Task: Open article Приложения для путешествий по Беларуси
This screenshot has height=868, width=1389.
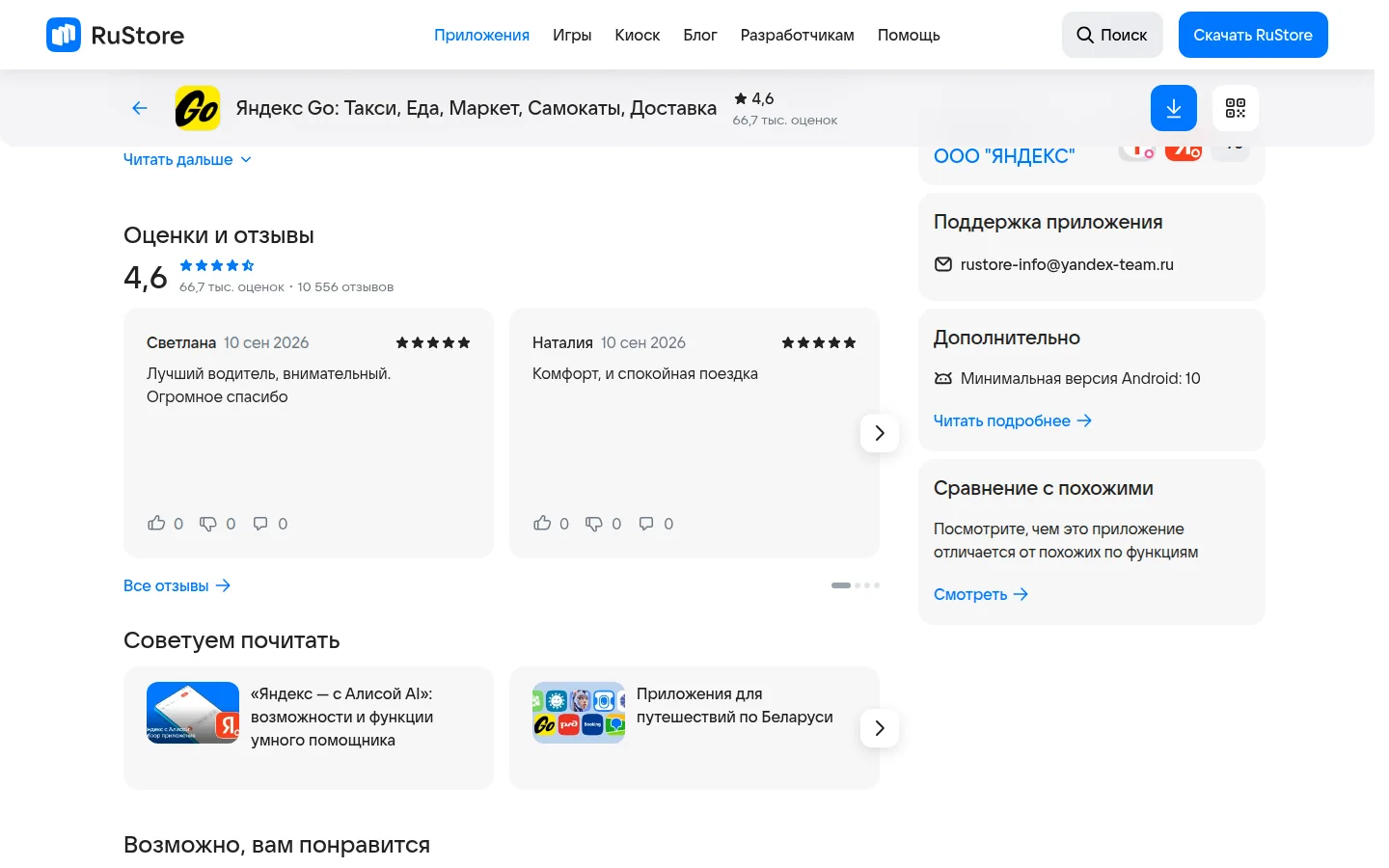Action: 735,705
